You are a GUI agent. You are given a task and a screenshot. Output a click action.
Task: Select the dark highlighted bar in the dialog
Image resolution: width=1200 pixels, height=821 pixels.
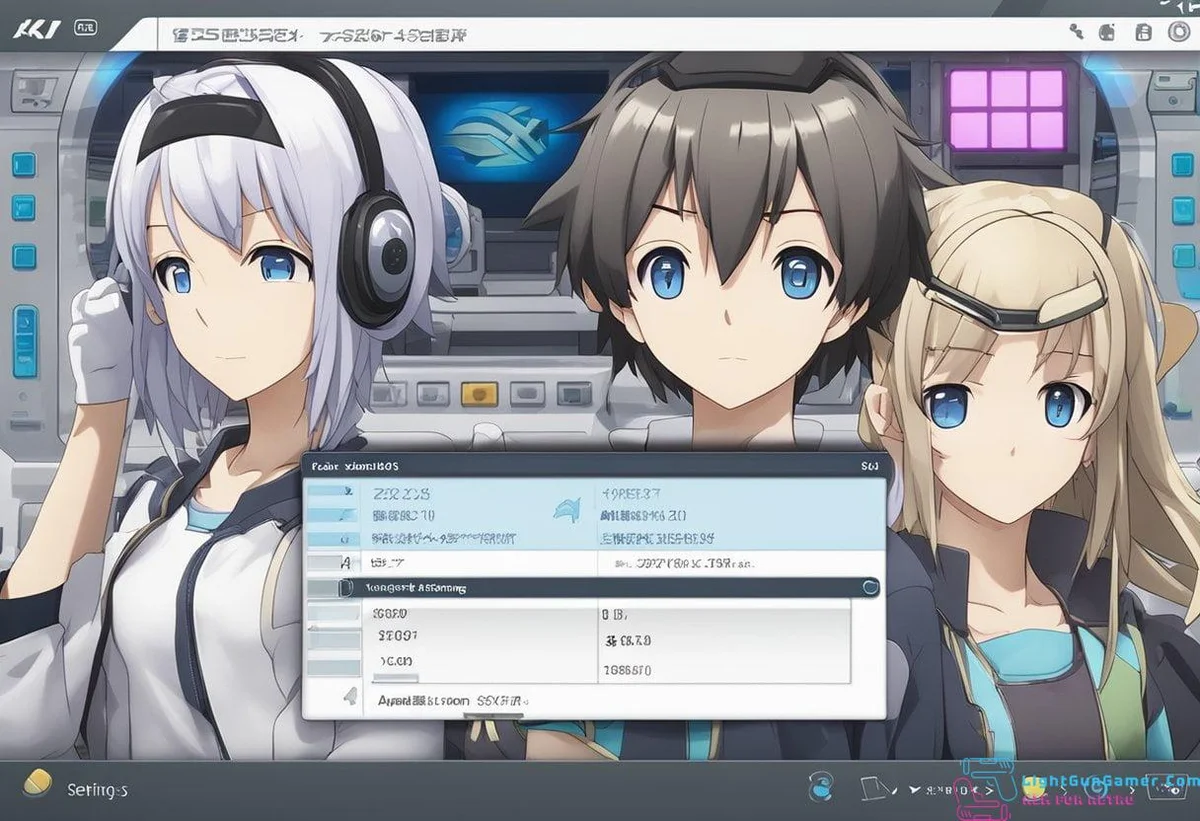click(600, 588)
